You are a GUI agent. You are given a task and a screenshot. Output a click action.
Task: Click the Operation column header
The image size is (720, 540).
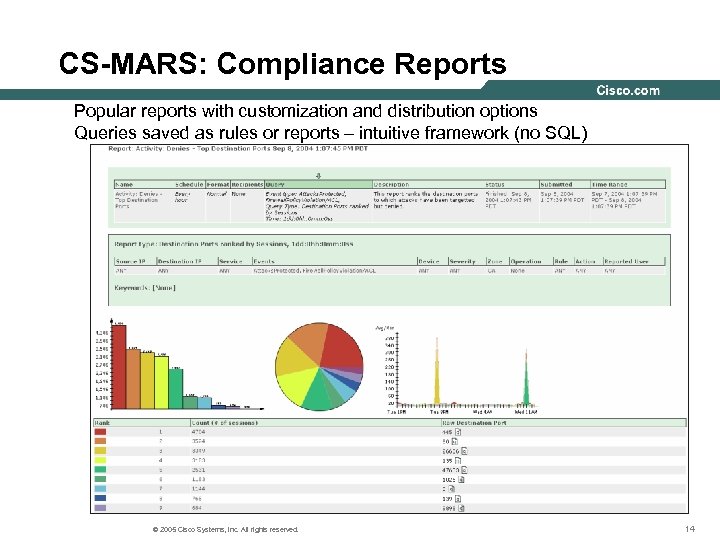tap(531, 261)
